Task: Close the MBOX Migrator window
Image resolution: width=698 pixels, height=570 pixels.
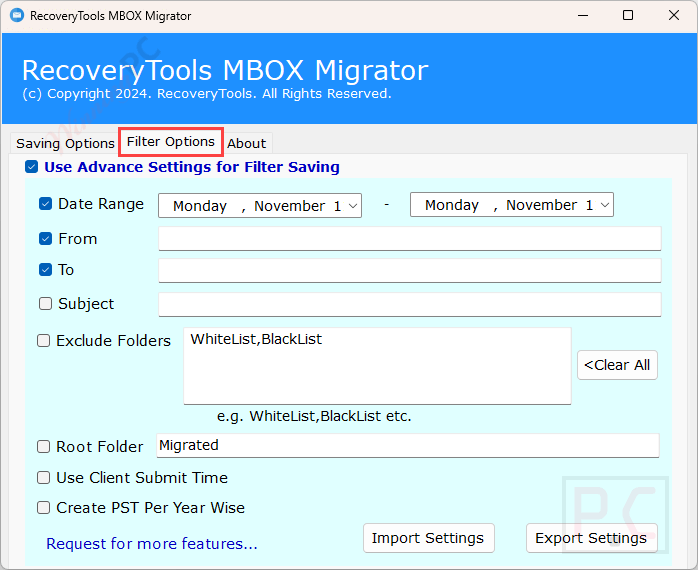Action: [x=674, y=16]
